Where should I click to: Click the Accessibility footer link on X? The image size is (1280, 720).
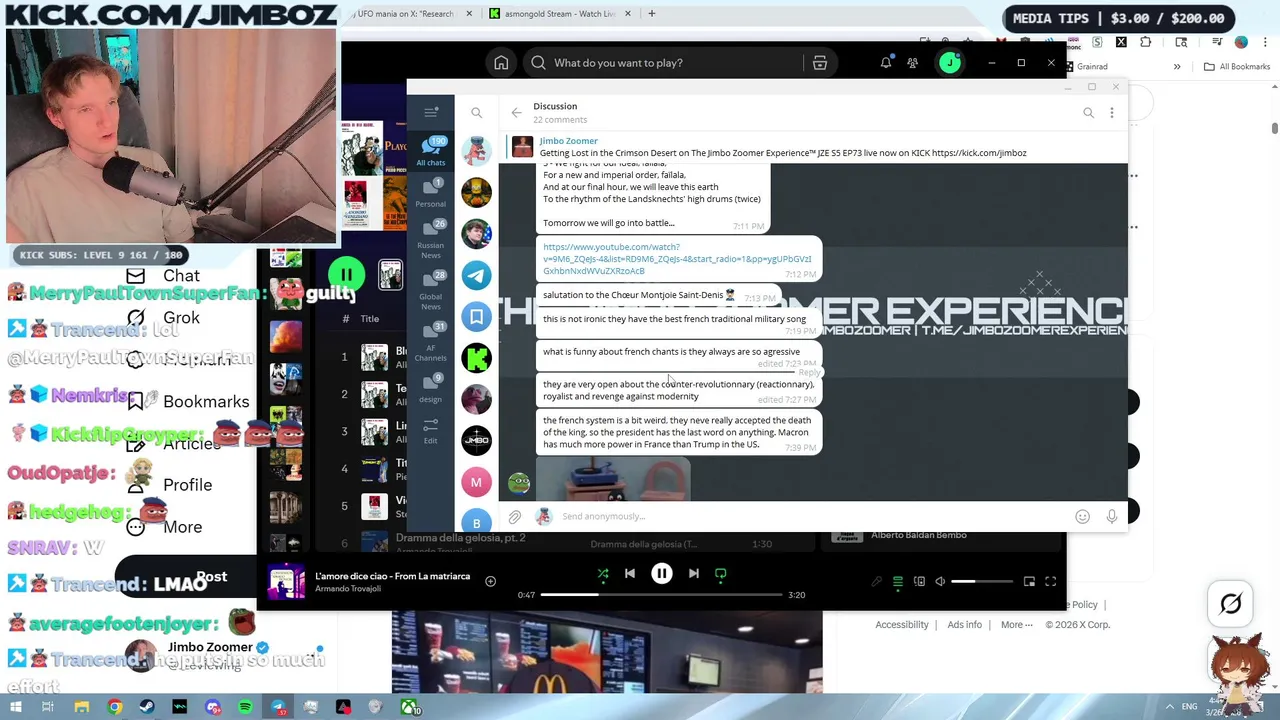[902, 625]
